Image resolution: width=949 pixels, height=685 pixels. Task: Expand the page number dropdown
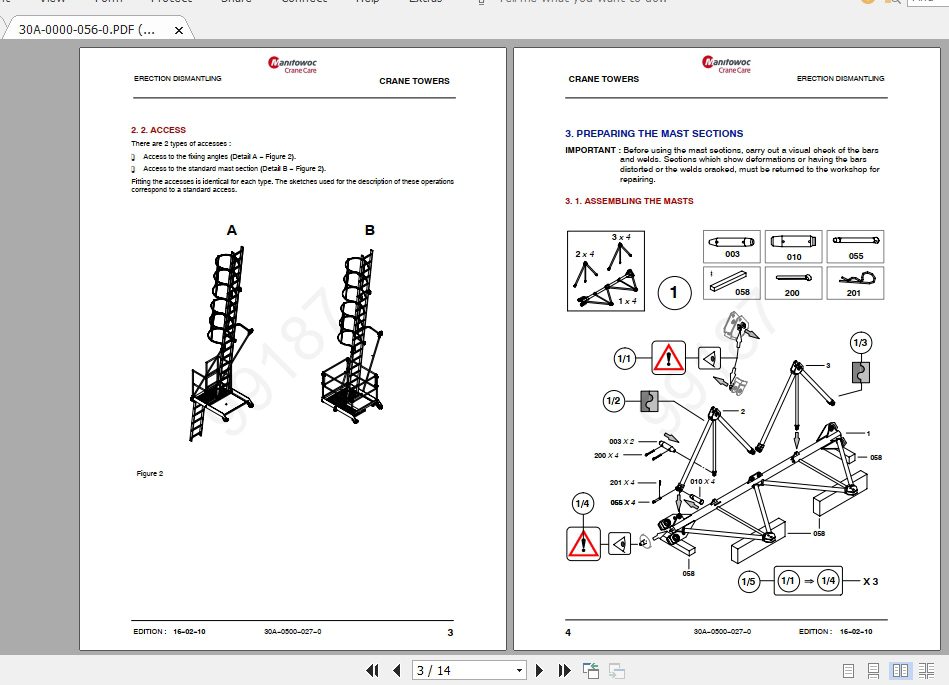[x=519, y=670]
